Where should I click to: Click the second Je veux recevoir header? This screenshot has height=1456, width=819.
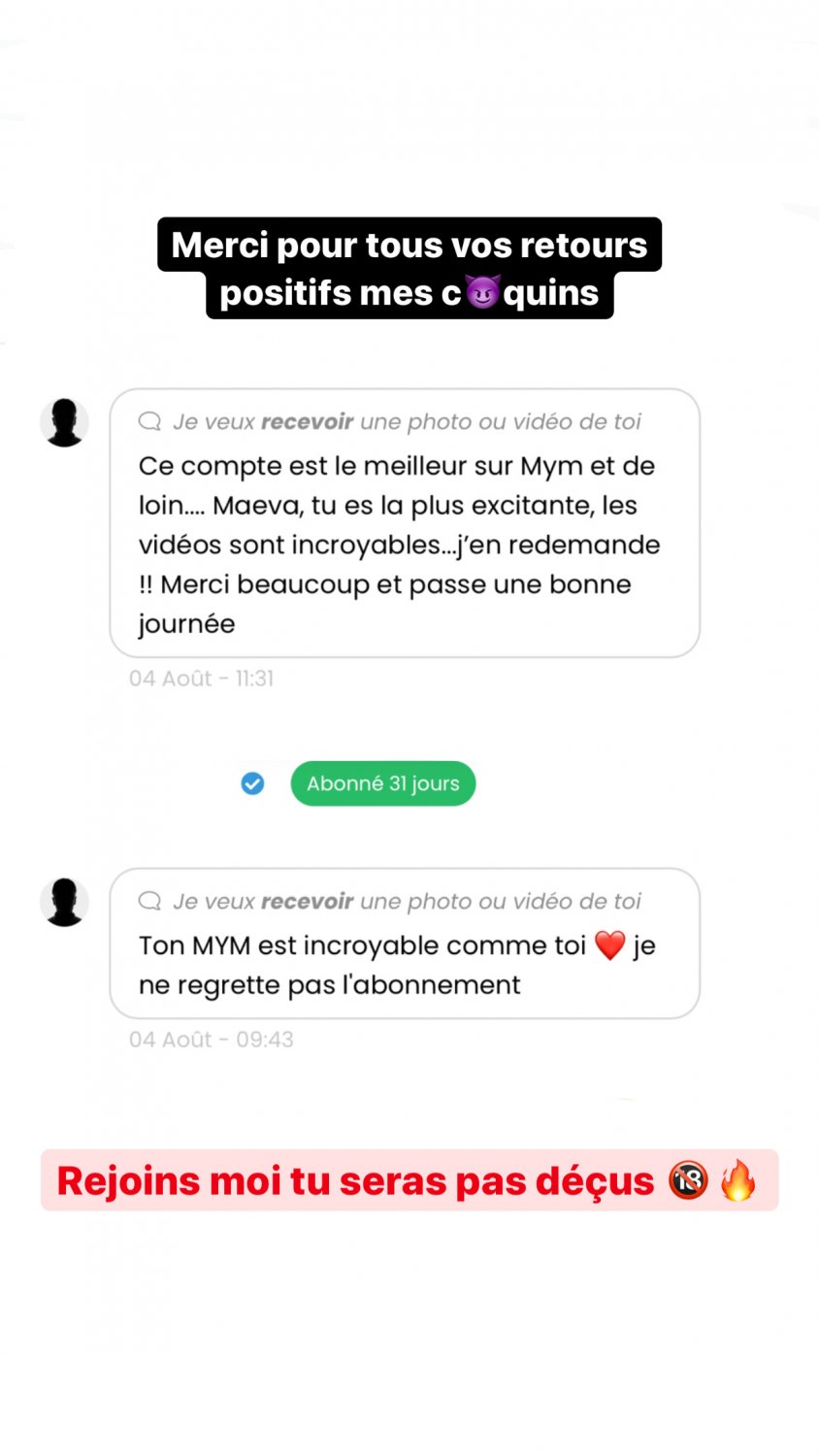coord(407,901)
